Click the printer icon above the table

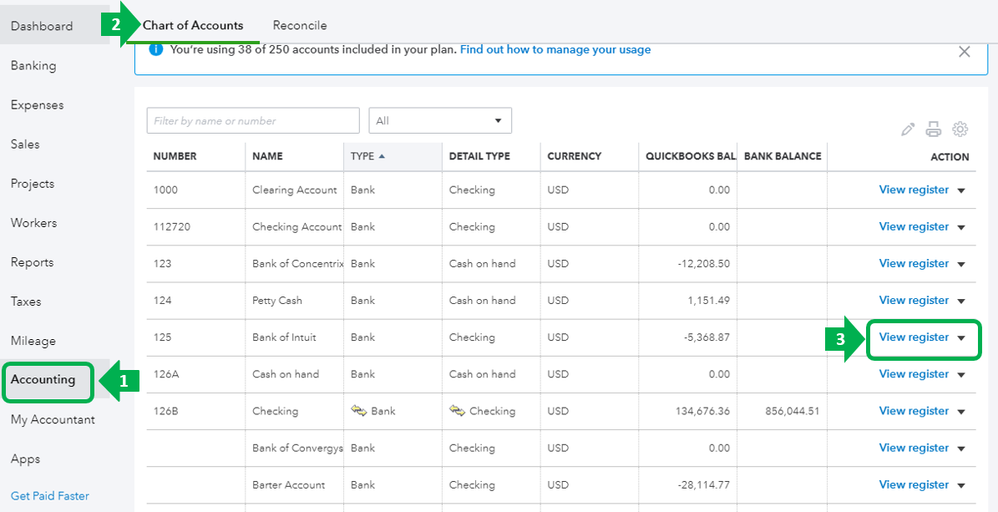point(933,129)
